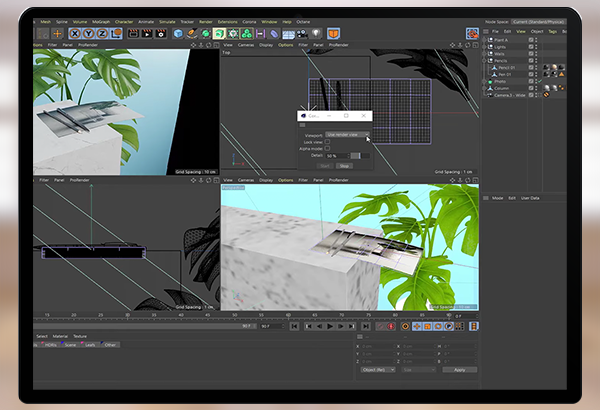Toggle the Z axis lock
Screen dimensions: 600x410
coord(102,34)
